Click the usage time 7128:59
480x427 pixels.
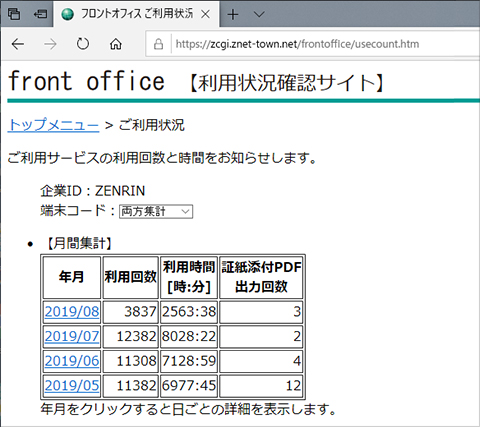(x=189, y=361)
